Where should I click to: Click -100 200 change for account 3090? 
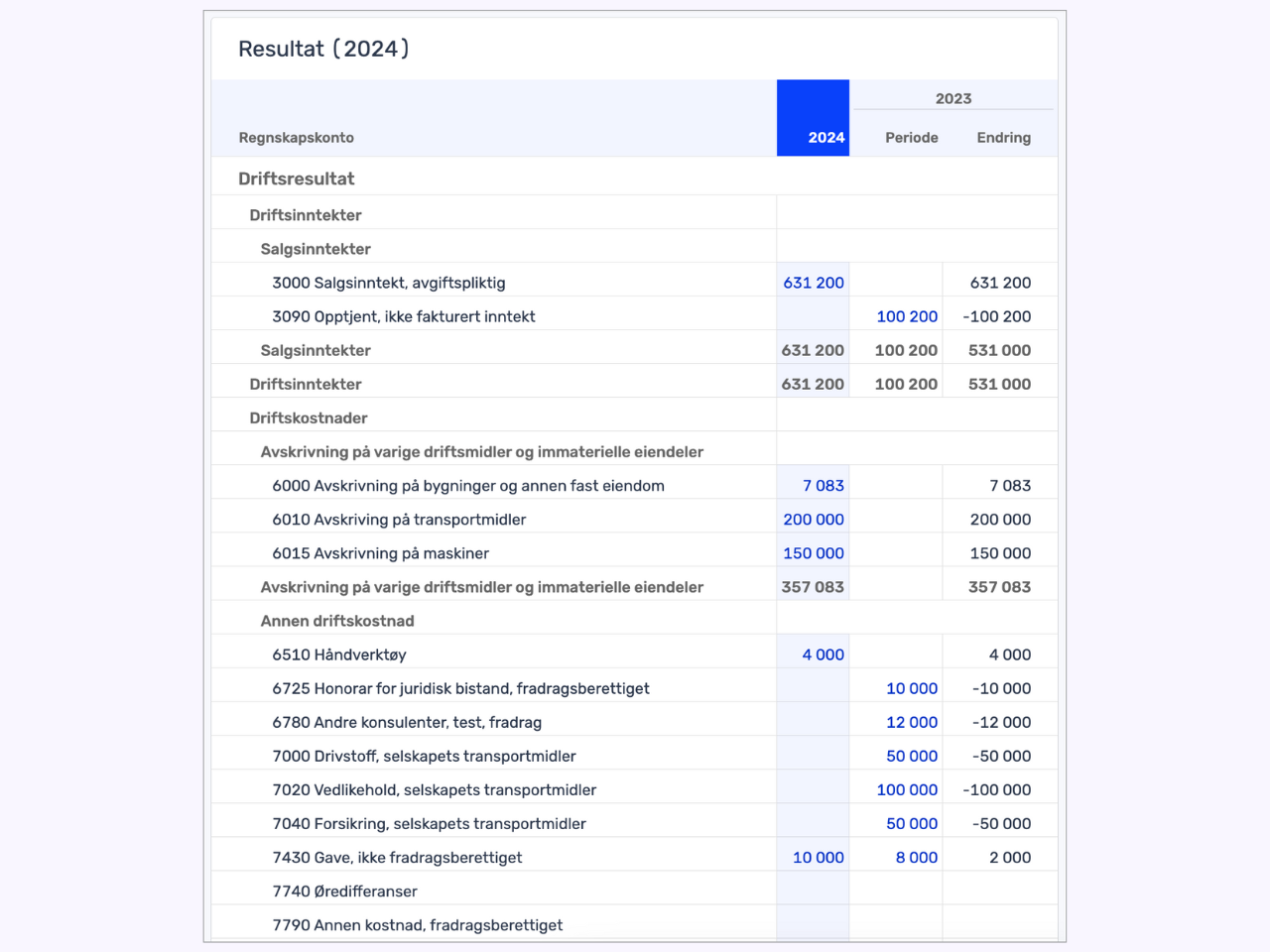(x=996, y=316)
